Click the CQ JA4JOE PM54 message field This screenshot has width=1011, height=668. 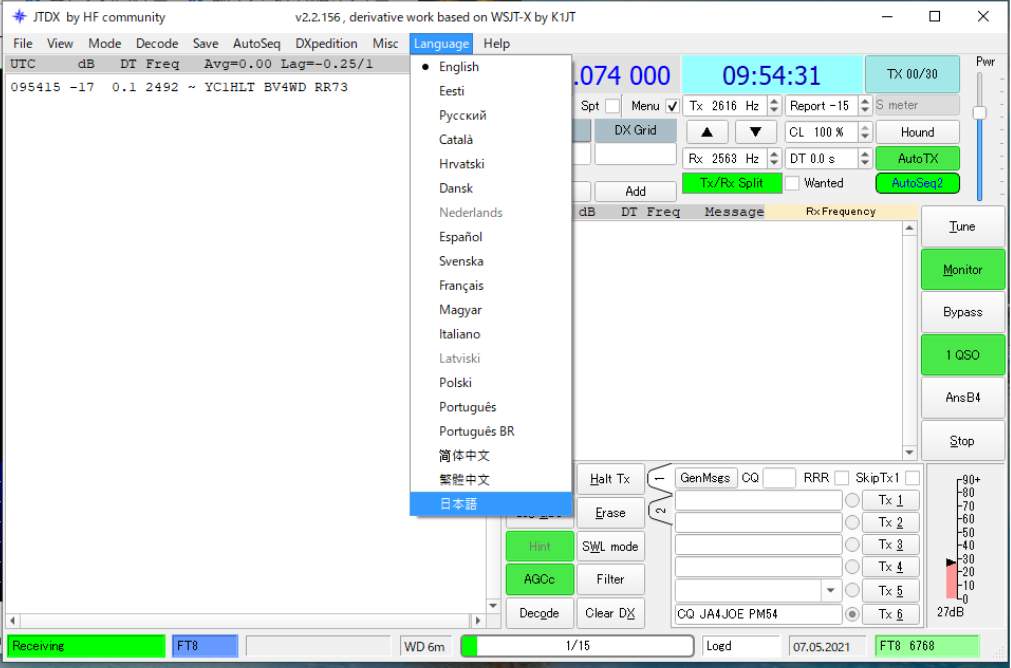tap(758, 614)
